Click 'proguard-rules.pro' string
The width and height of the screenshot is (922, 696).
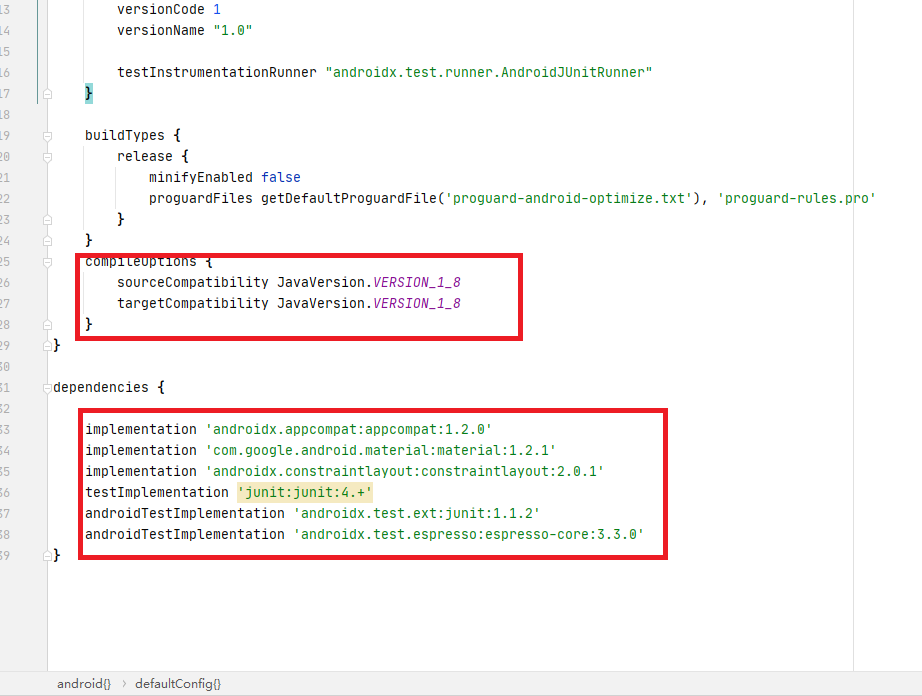tap(796, 199)
